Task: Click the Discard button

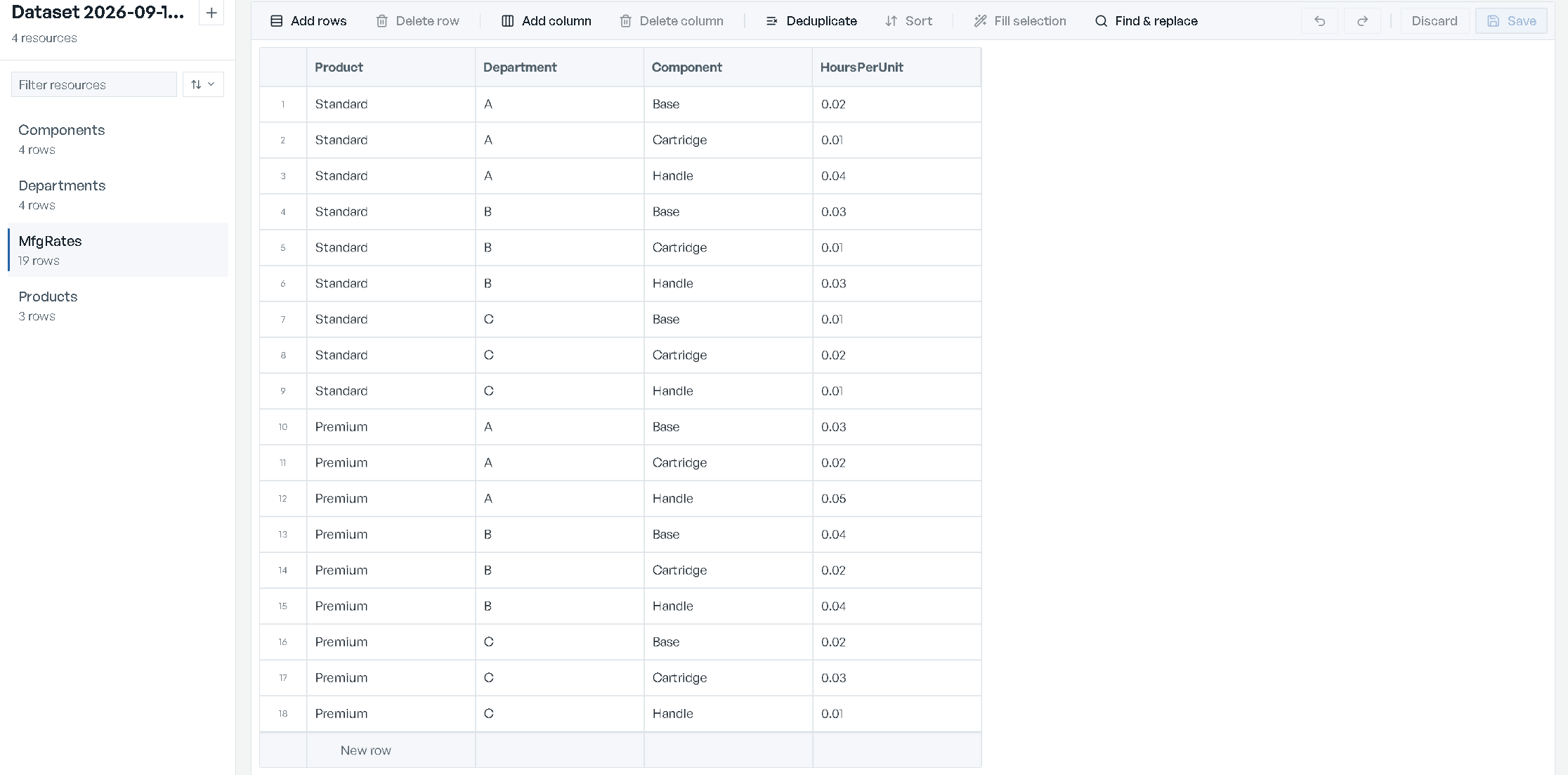Action: pyautogui.click(x=1435, y=21)
